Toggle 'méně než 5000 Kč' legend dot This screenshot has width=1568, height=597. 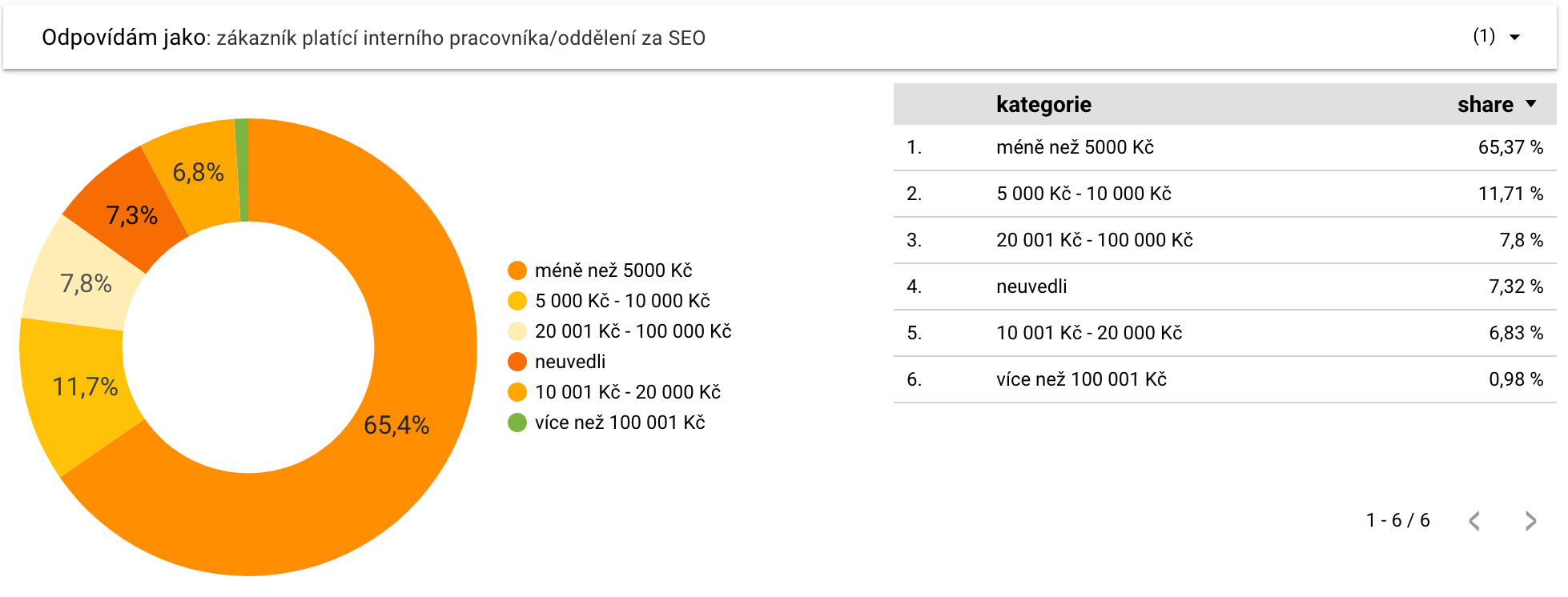coord(517,270)
